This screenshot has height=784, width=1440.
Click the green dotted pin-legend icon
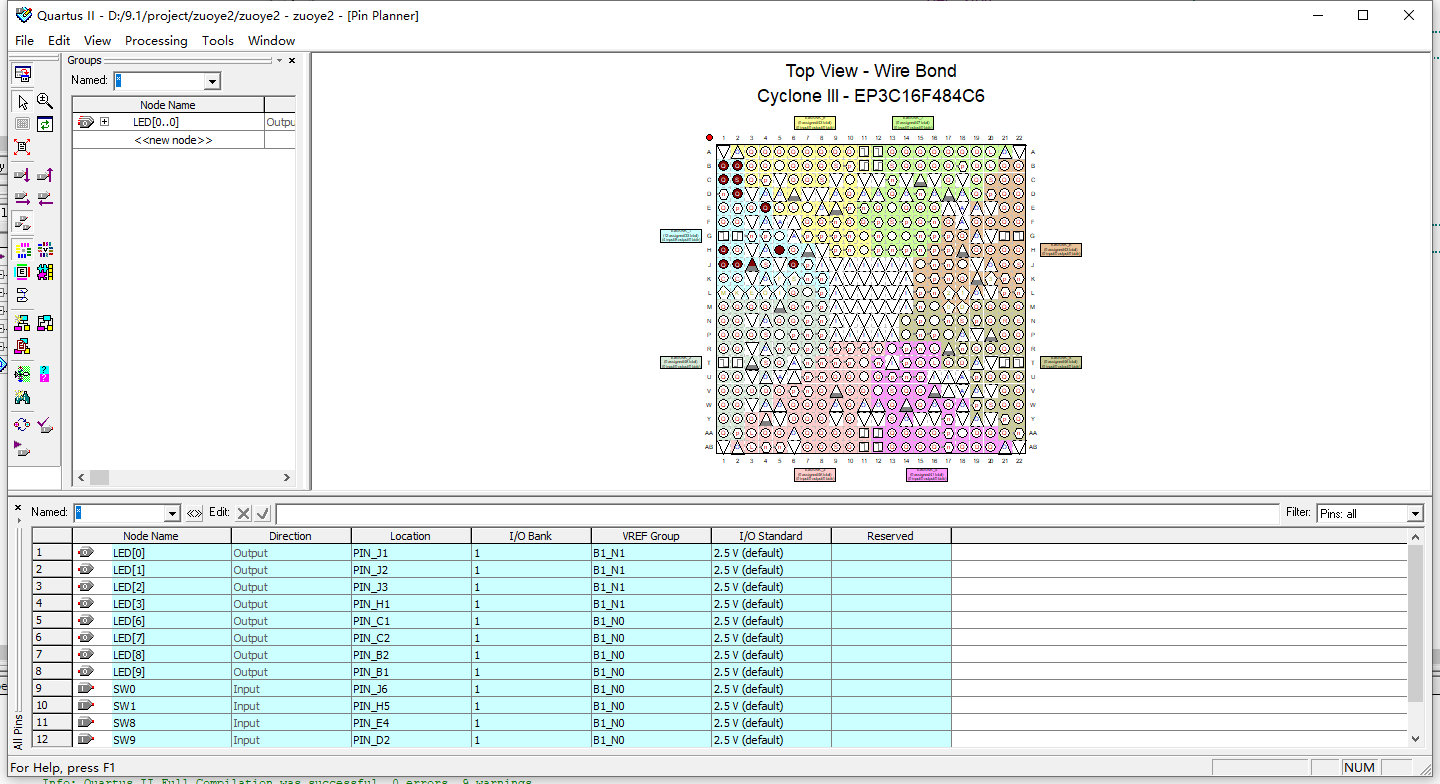coord(22,373)
